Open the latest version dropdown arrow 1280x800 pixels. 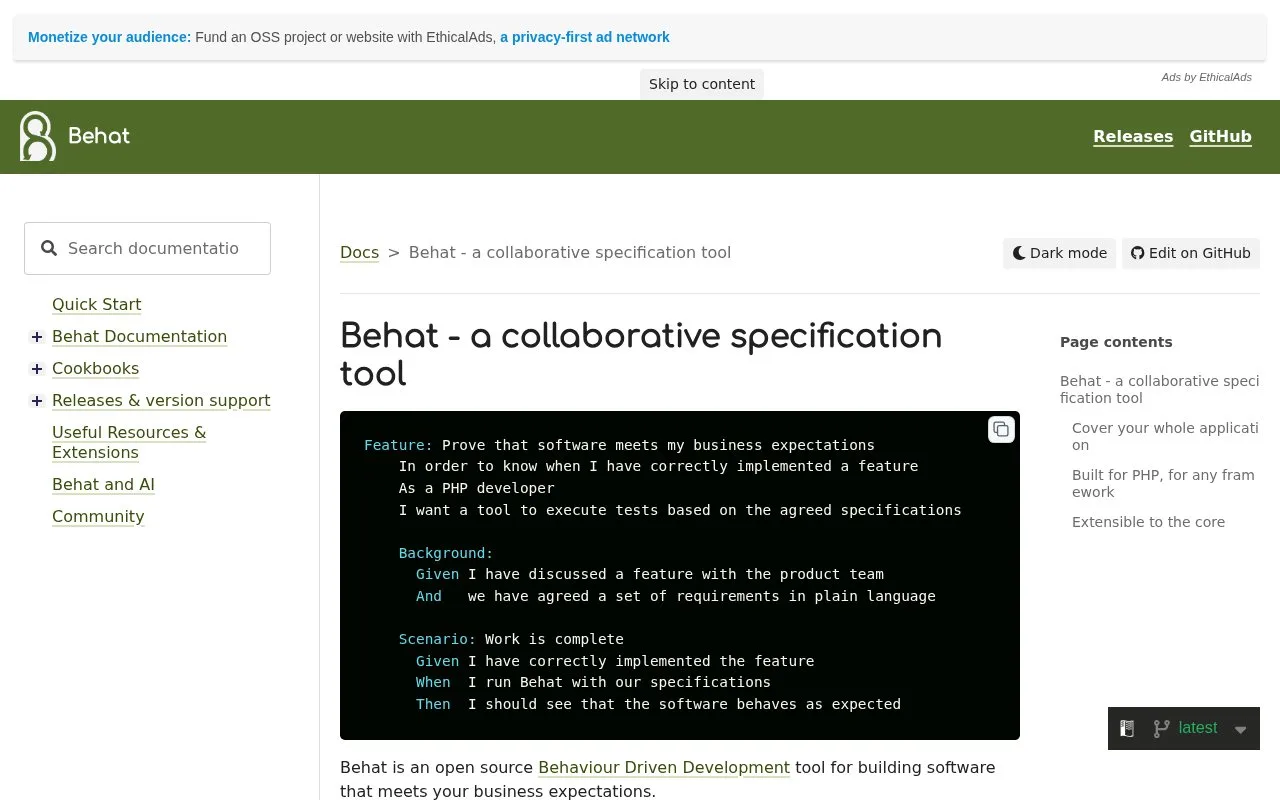click(x=1240, y=729)
